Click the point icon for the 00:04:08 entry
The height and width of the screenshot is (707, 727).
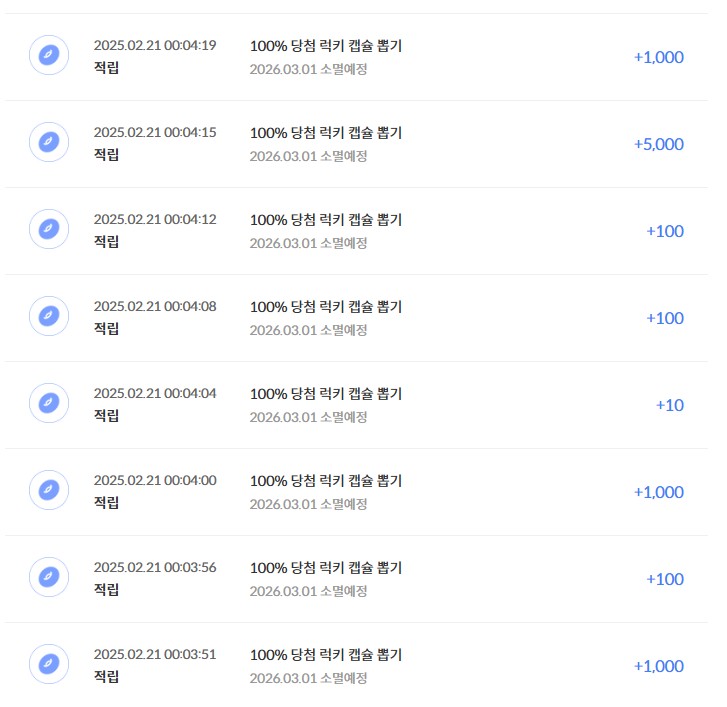[x=49, y=316]
